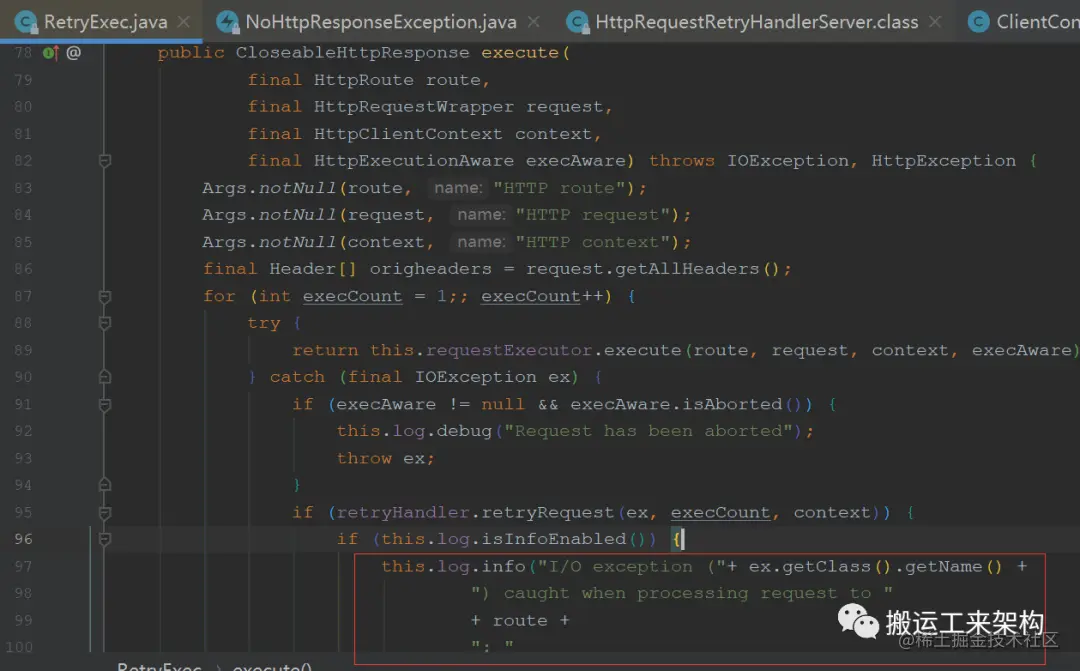Click HttpRoute type on line 79

pos(364,80)
